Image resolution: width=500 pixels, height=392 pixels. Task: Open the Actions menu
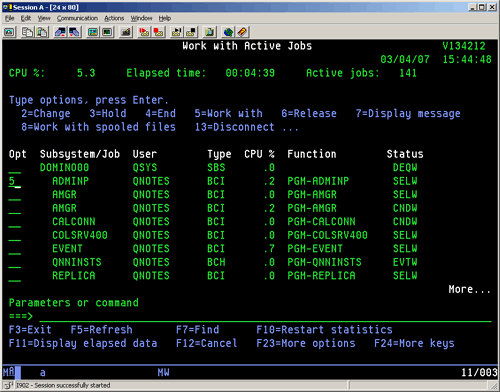coord(114,18)
